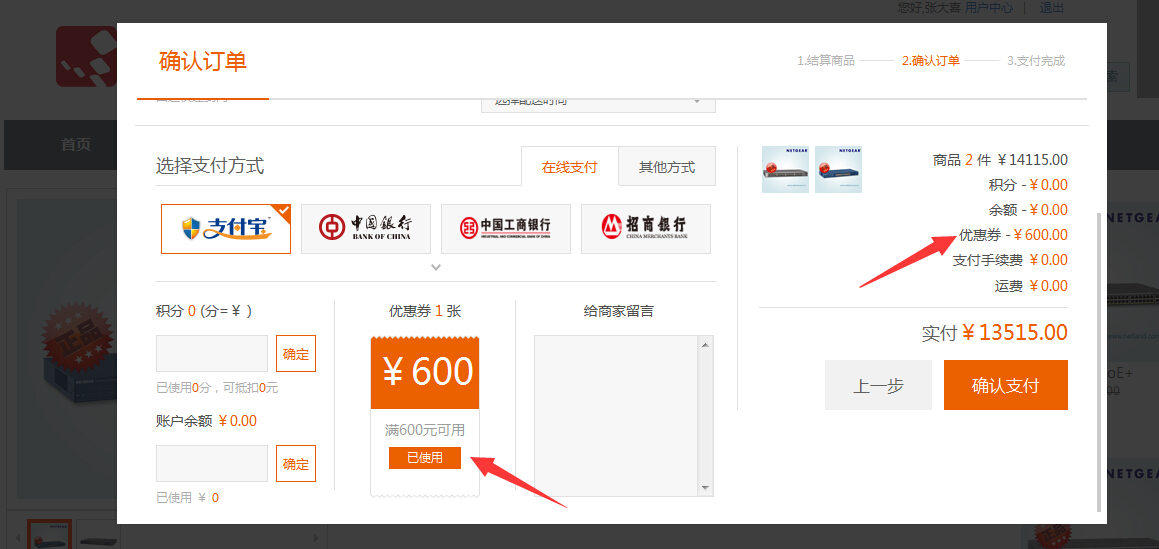Screen dimensions: 1159x549
Task: Click the 积分 points input field
Action: (x=212, y=353)
